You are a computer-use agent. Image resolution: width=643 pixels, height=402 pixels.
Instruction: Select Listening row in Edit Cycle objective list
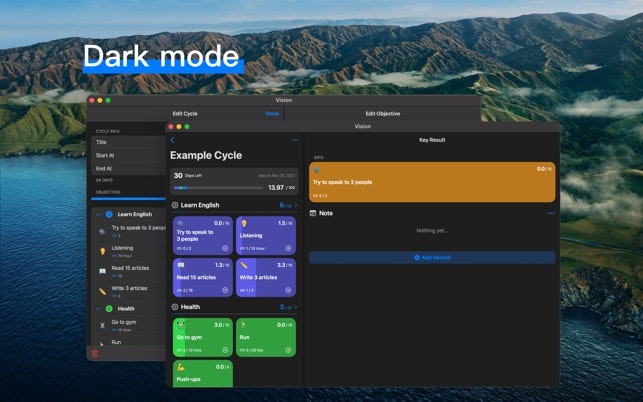(x=129, y=251)
